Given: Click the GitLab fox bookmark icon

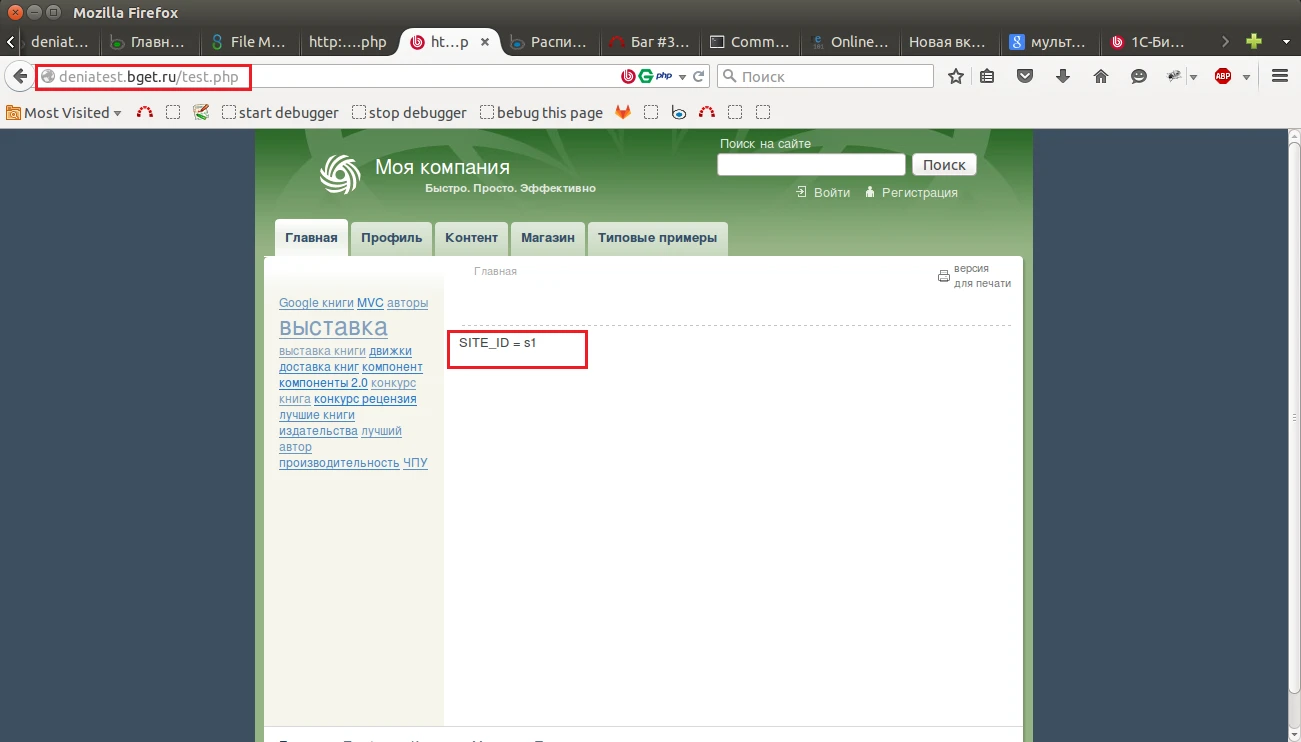Looking at the screenshot, I should [x=623, y=113].
